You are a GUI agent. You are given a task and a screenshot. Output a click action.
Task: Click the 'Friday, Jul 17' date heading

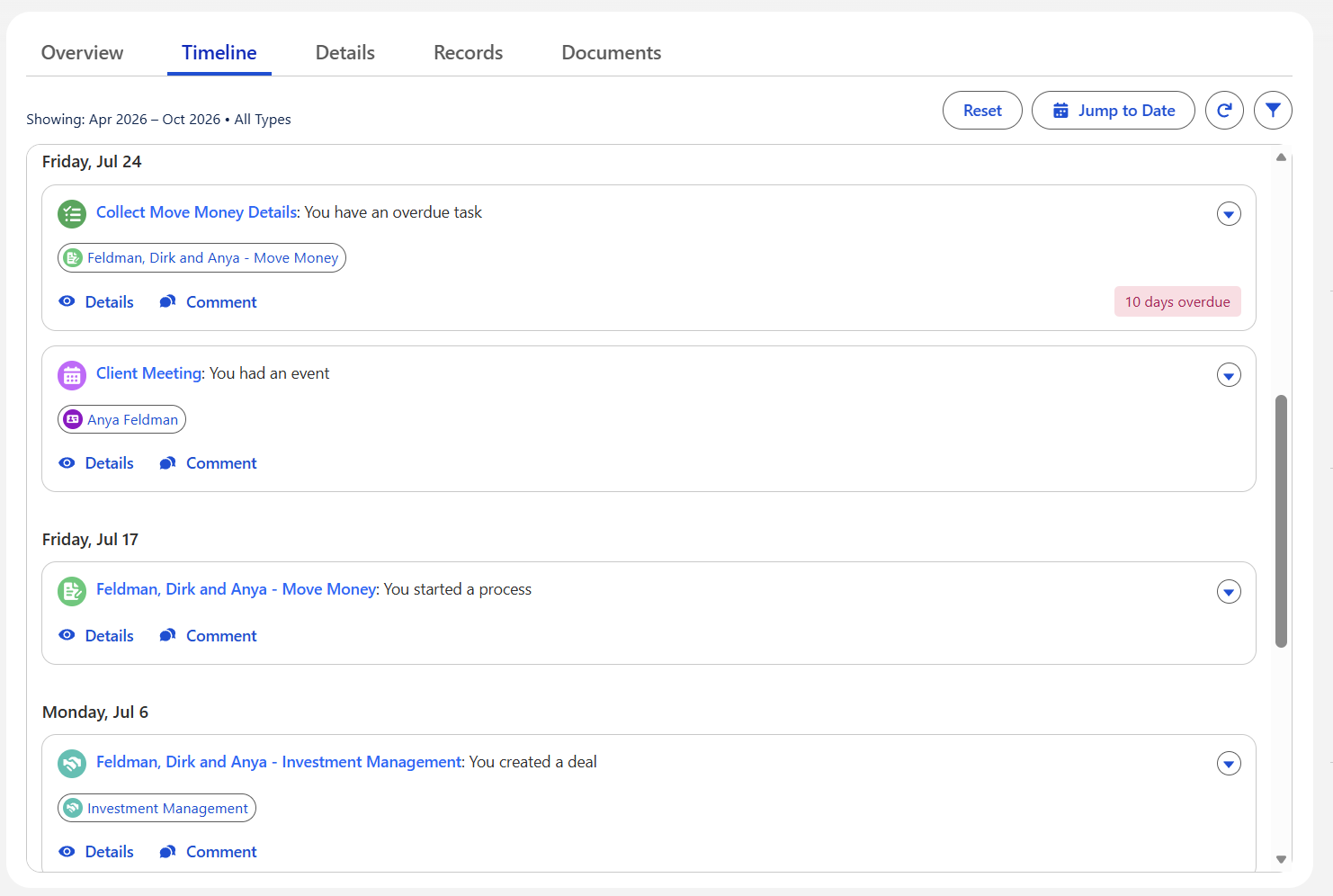[x=90, y=540]
